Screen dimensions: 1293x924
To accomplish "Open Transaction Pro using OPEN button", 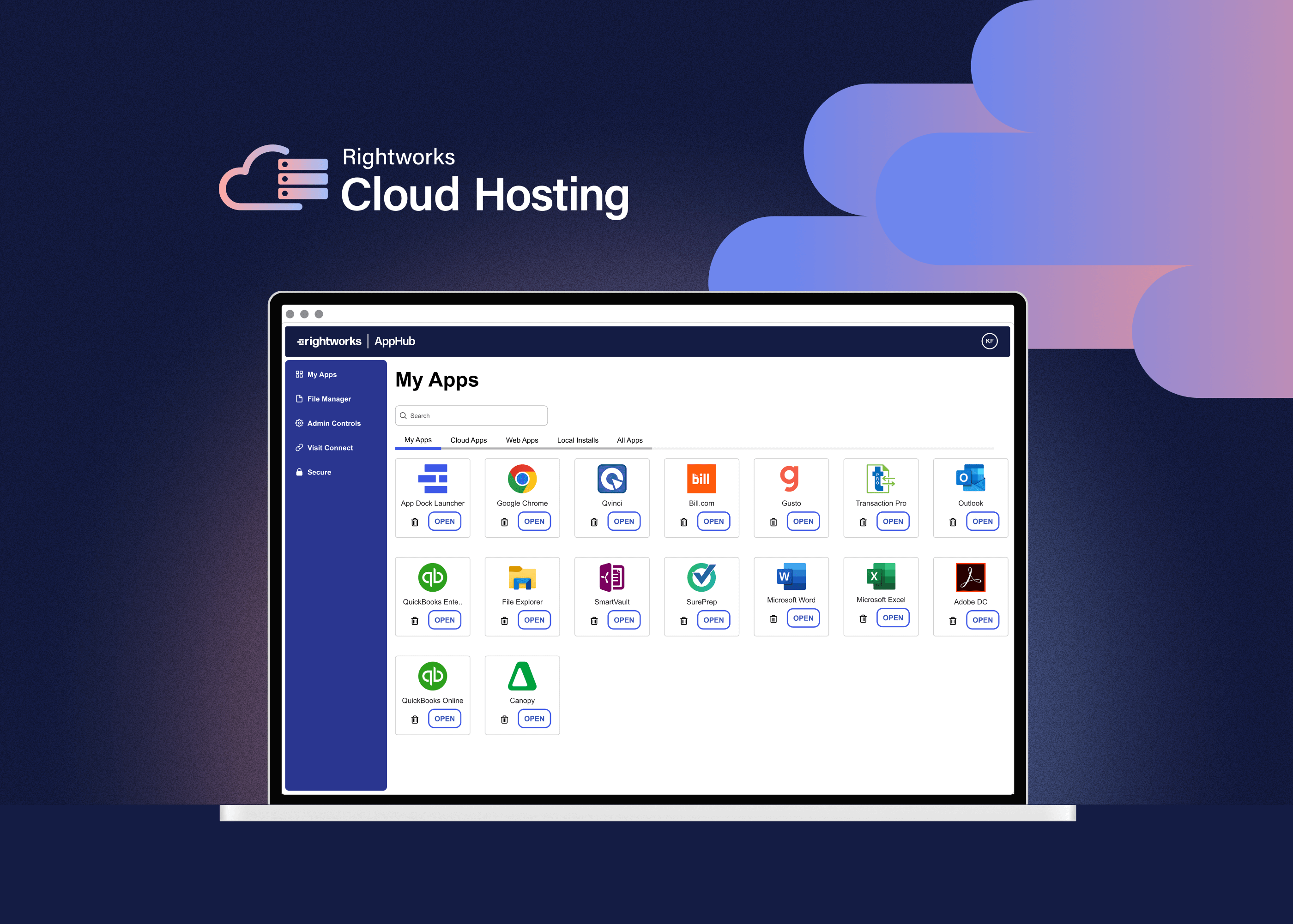I will tap(892, 521).
